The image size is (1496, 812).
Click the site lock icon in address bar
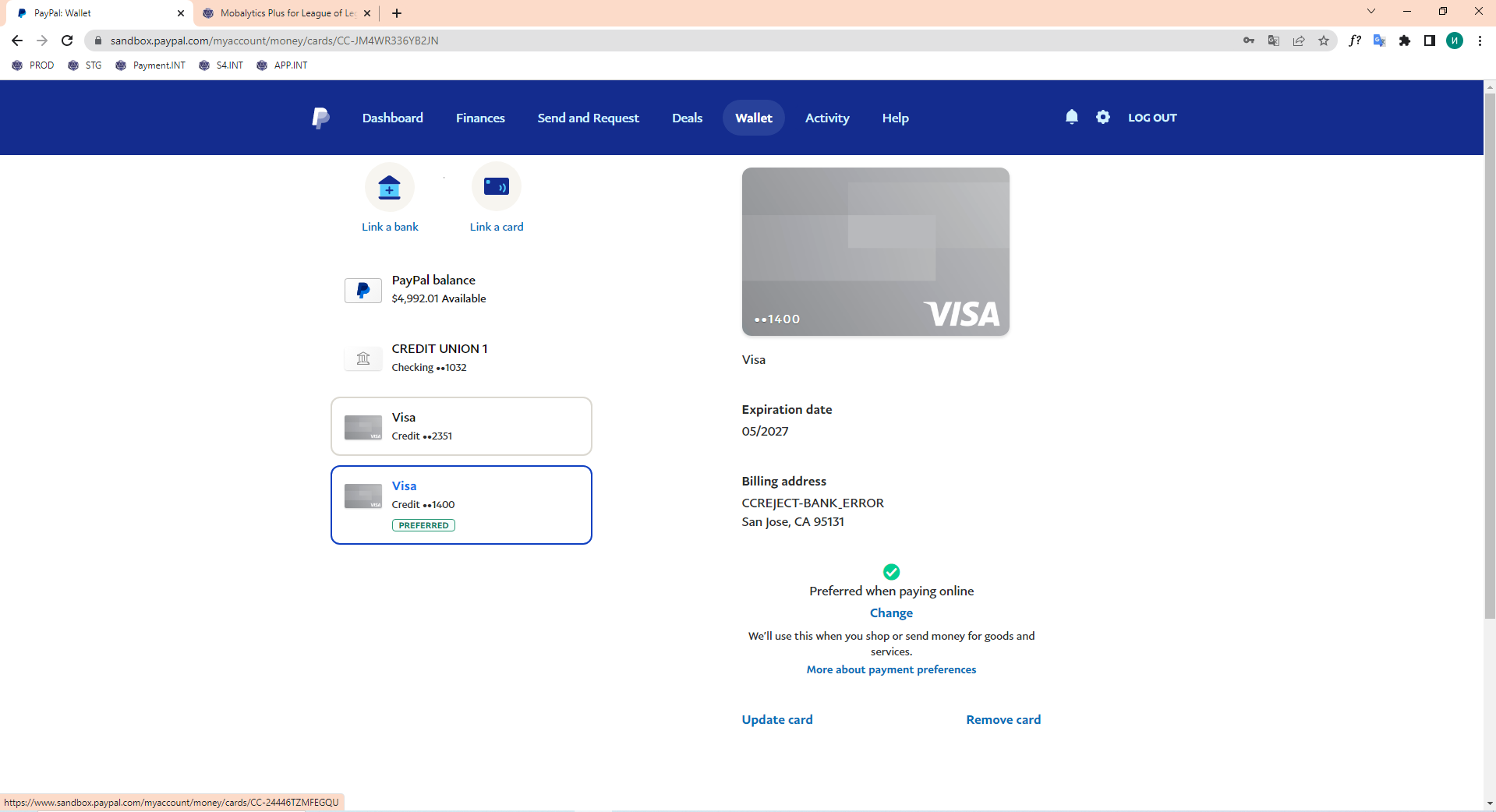click(98, 41)
